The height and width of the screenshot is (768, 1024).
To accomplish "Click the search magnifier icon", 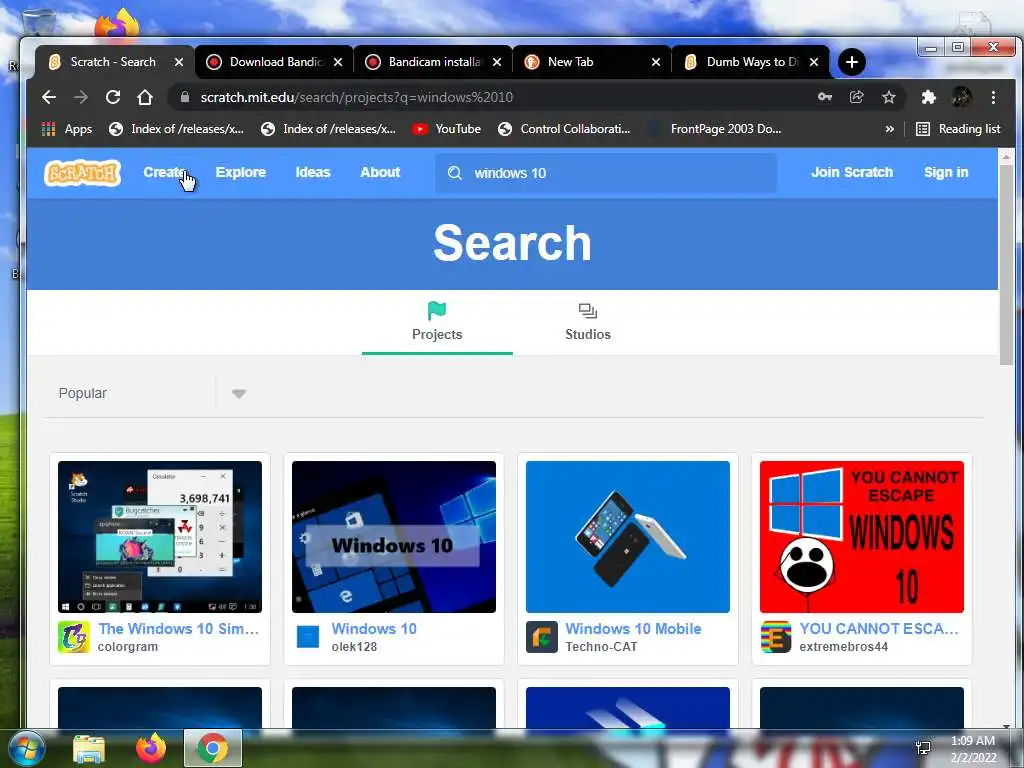I will point(455,173).
